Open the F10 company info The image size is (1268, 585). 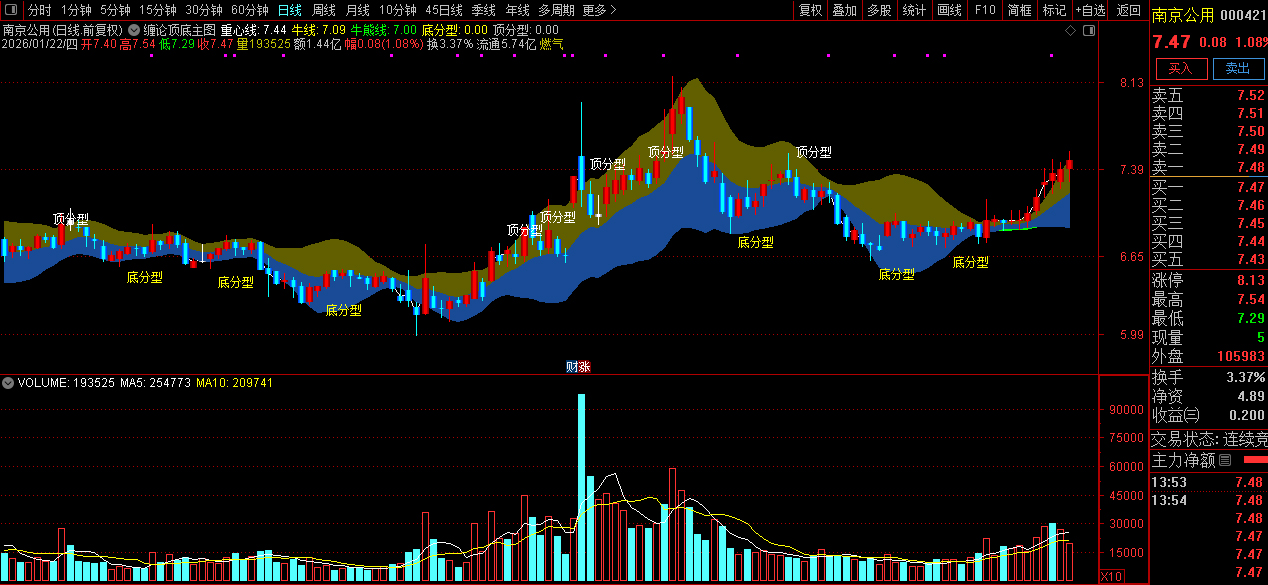(x=985, y=10)
